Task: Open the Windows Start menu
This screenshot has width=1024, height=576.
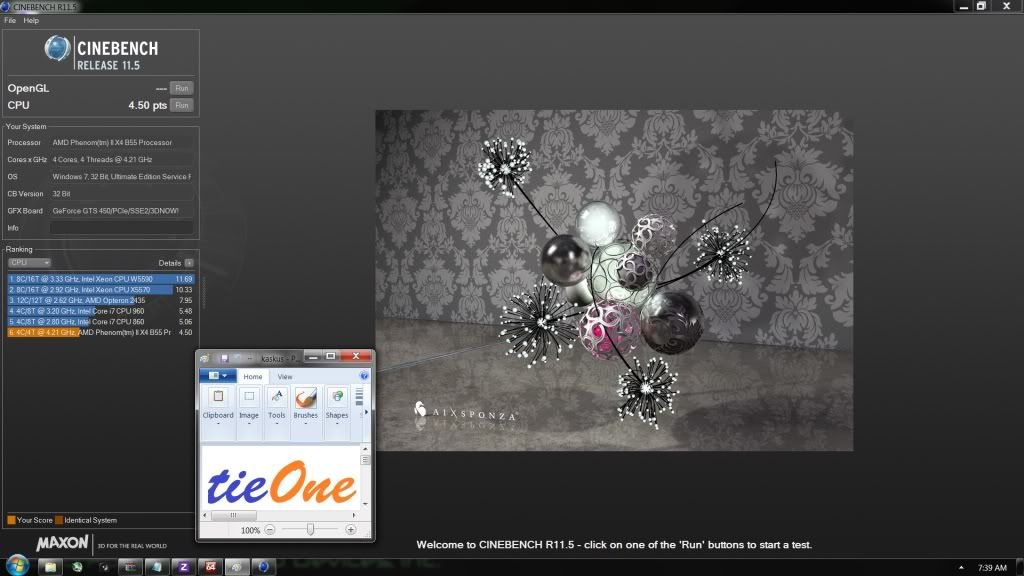Action: (x=17, y=566)
